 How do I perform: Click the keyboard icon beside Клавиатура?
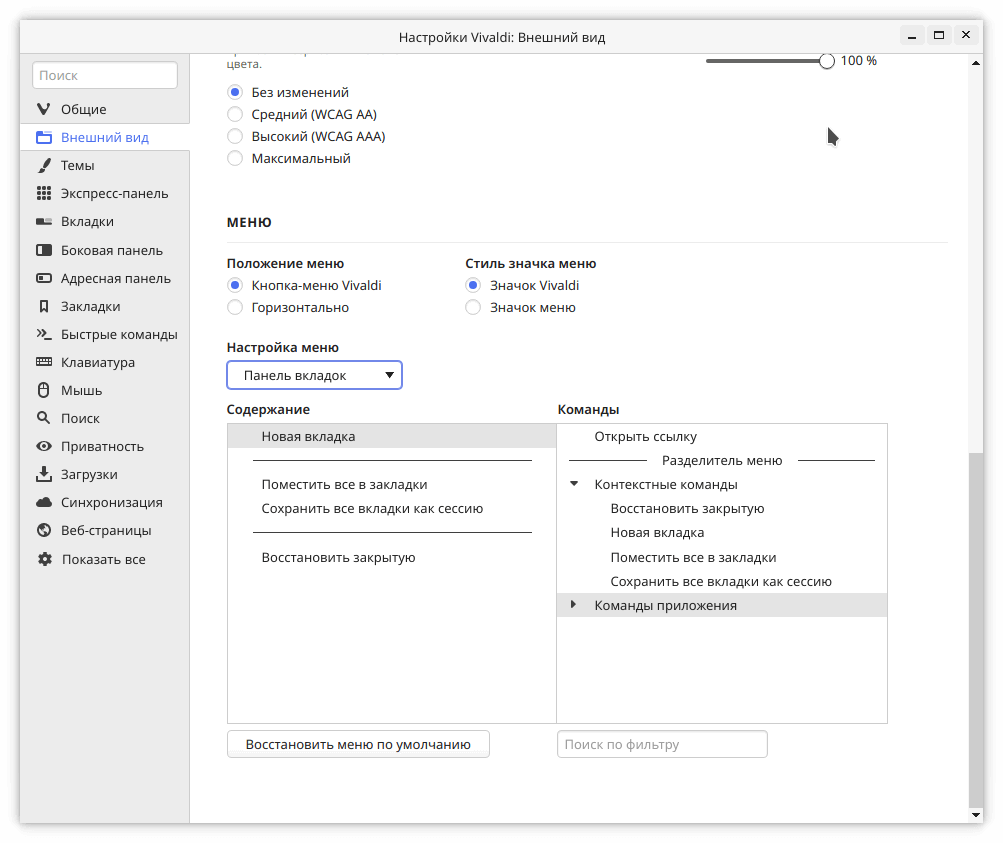tap(43, 362)
